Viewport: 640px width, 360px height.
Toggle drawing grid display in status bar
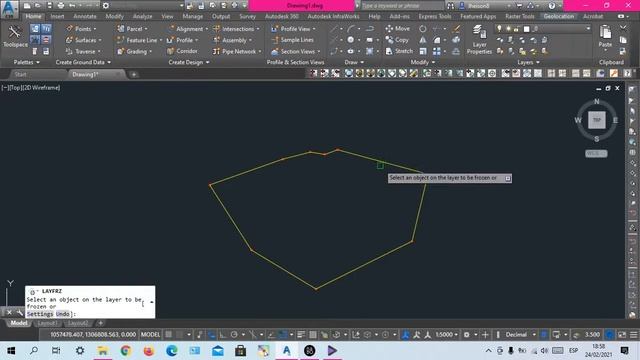(x=168, y=335)
